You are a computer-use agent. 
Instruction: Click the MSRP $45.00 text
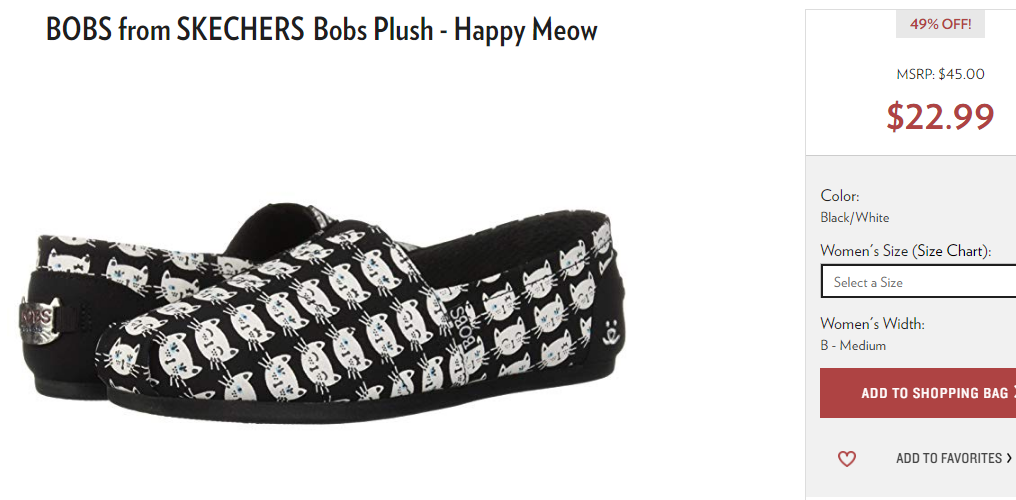pos(940,74)
